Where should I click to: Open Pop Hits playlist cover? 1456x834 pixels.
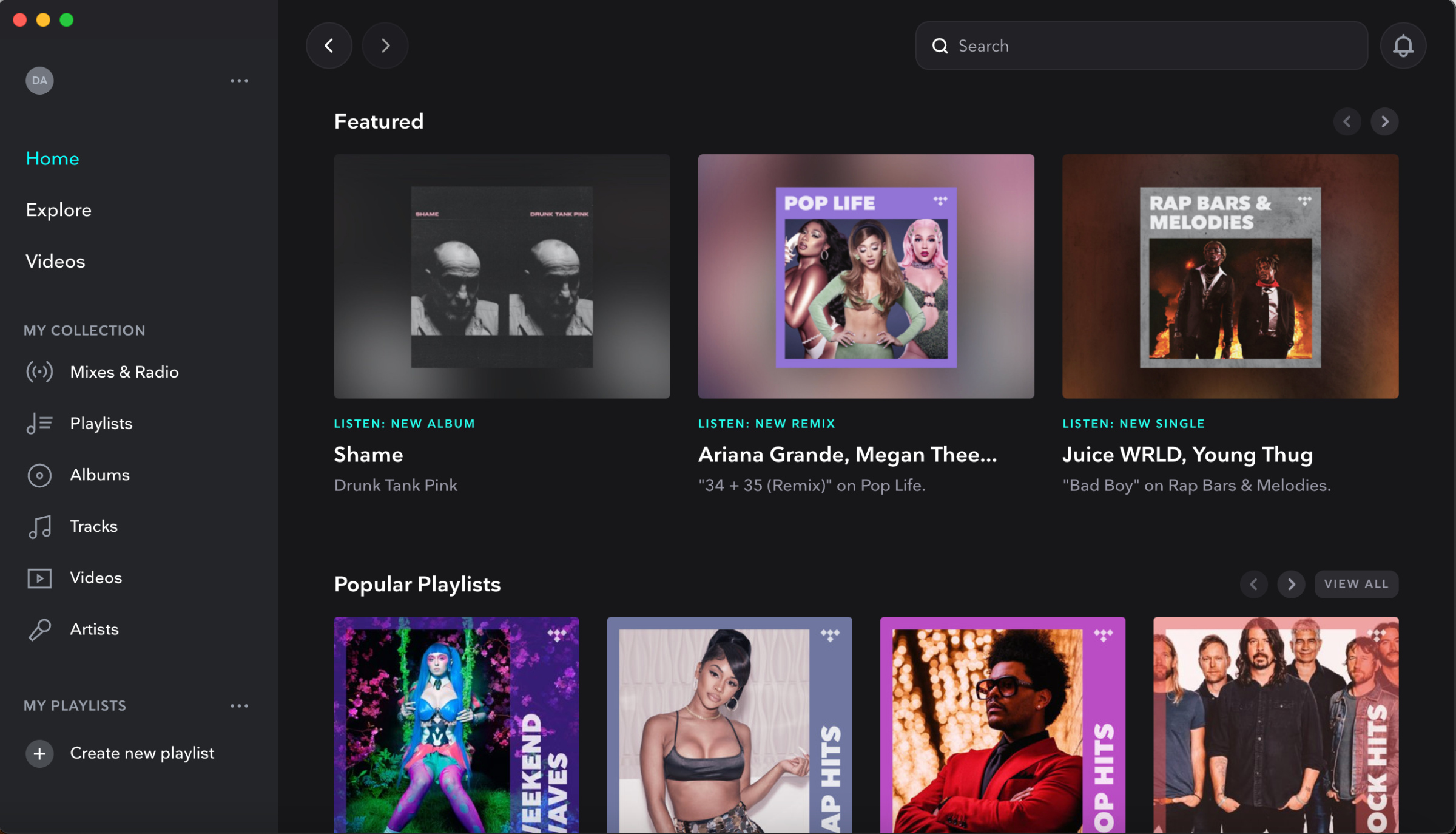pos(1002,725)
